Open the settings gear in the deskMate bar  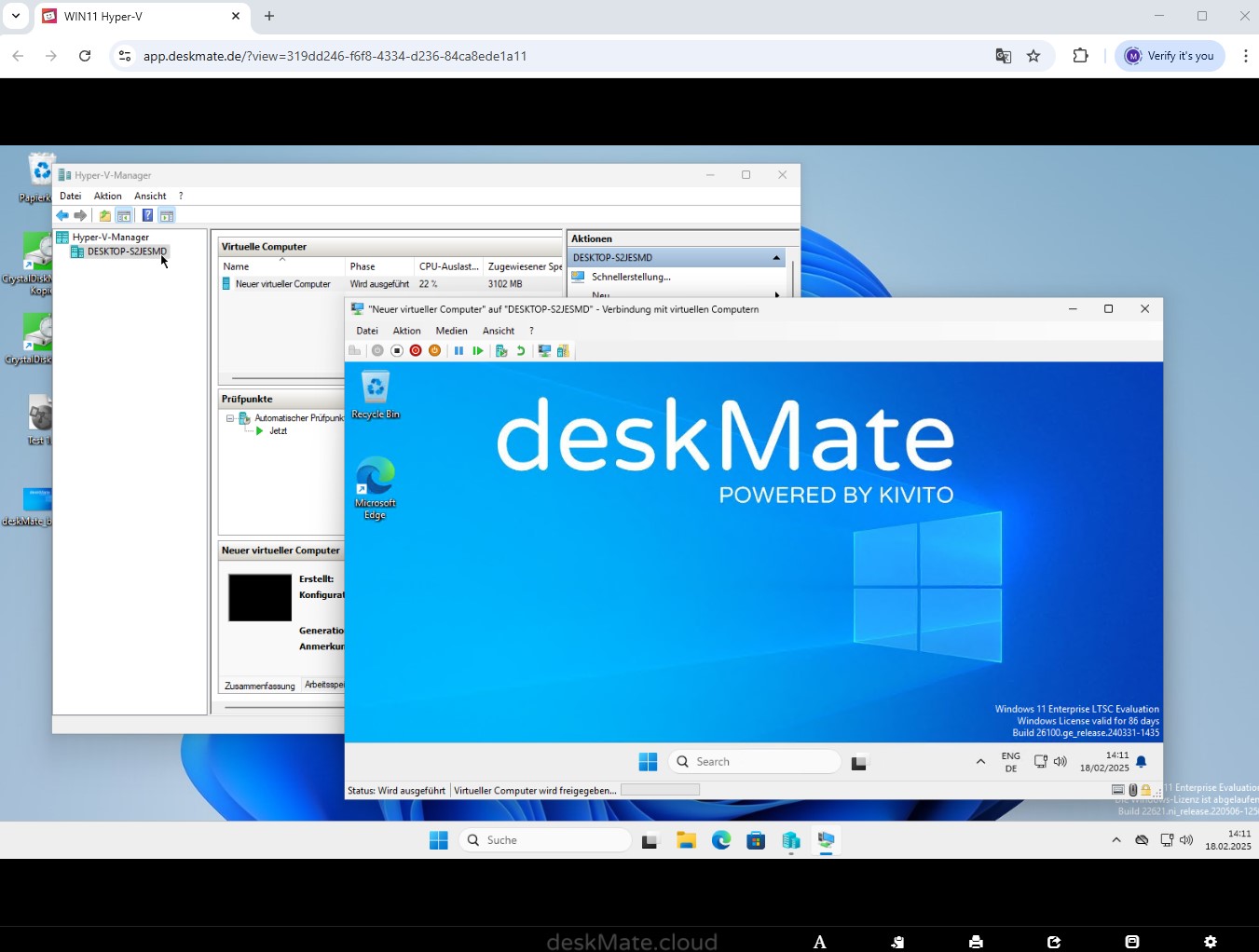coord(1208,941)
